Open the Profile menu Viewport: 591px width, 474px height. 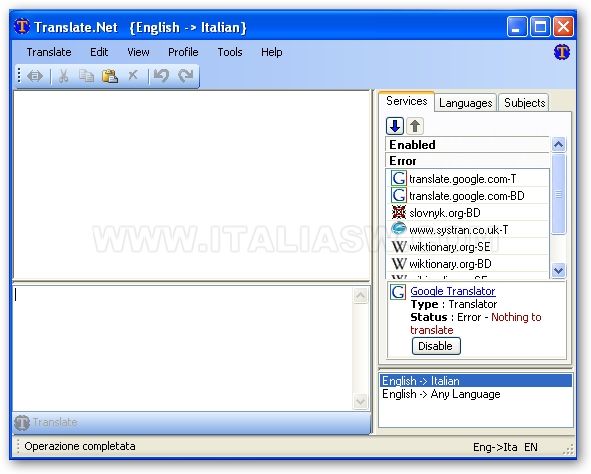[183, 52]
